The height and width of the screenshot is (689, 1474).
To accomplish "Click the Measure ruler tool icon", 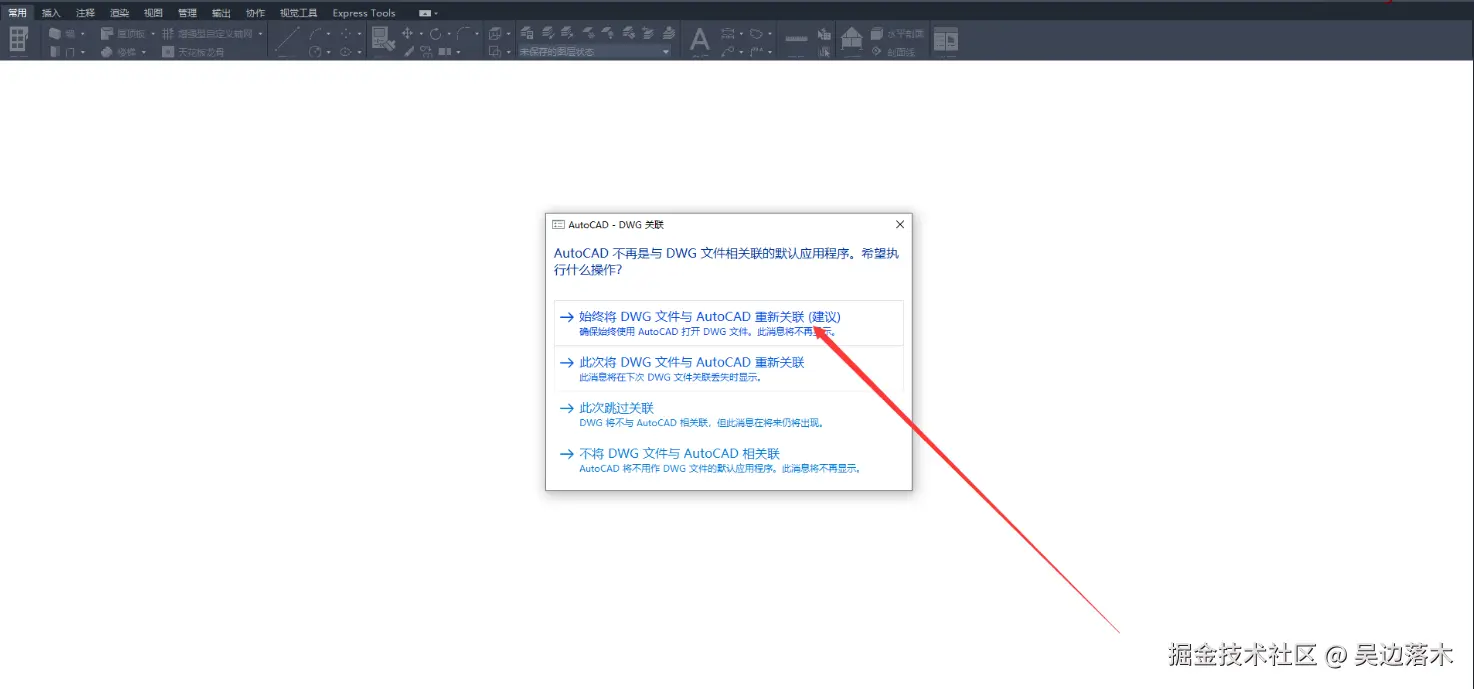I will [796, 38].
